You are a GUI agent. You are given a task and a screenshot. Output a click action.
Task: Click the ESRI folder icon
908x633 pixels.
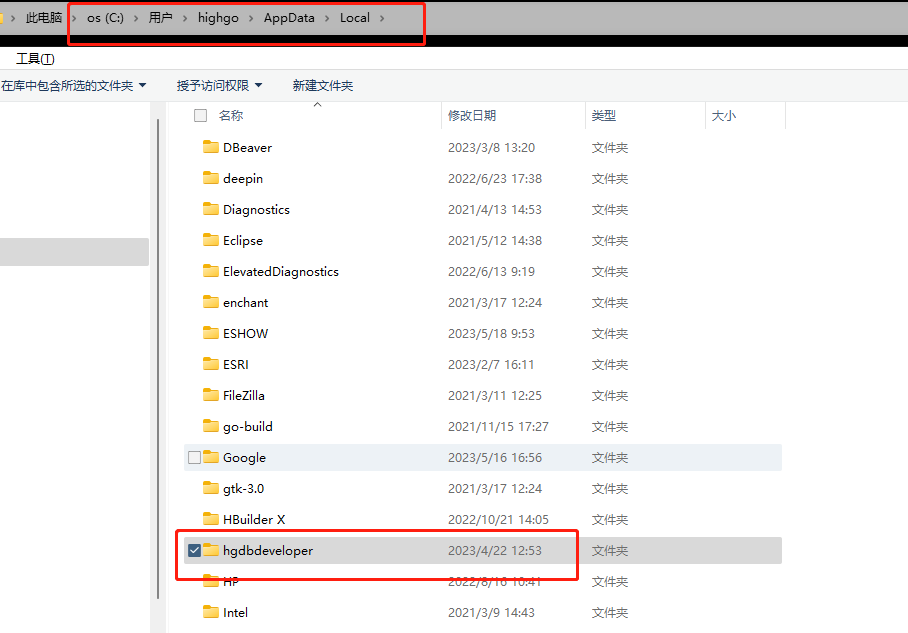click(x=211, y=364)
